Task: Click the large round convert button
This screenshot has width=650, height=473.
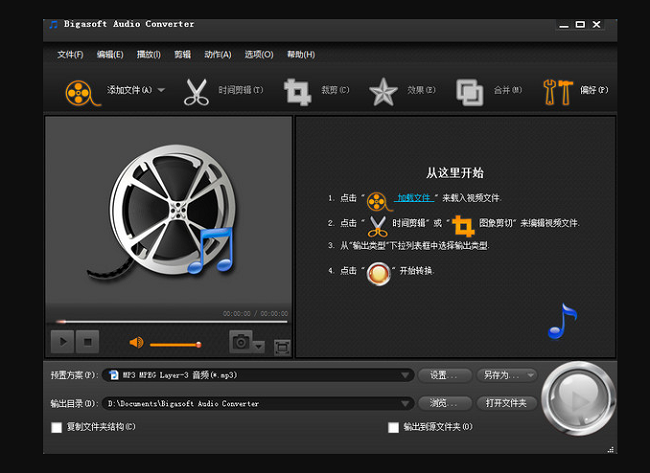Action: click(x=579, y=398)
